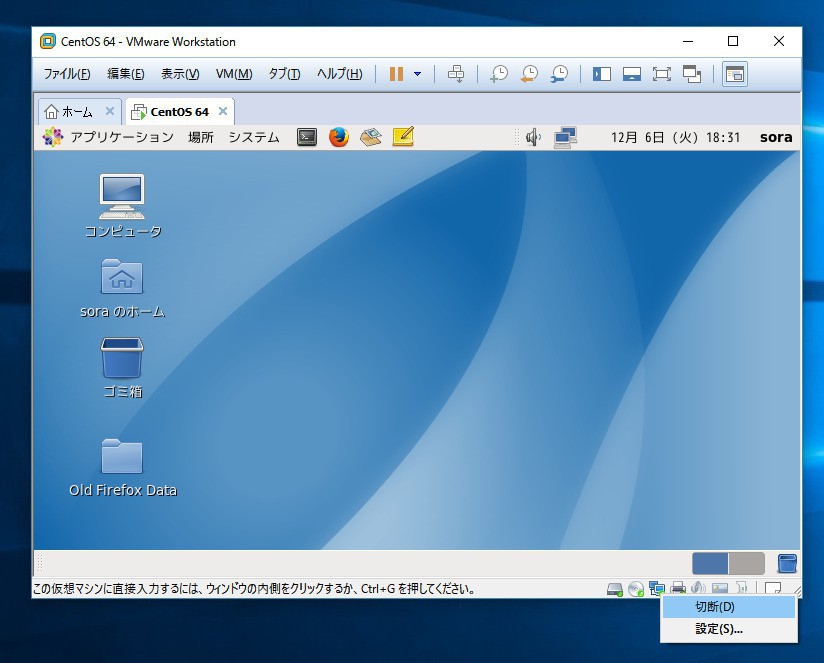Choose 設定(S)... in the popup menu
This screenshot has height=663, width=824.
[719, 629]
